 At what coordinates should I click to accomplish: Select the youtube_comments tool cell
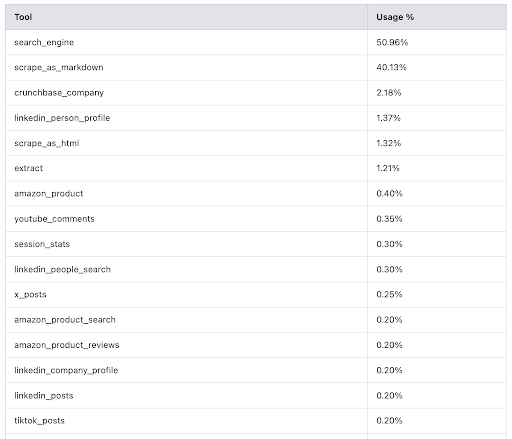186,219
